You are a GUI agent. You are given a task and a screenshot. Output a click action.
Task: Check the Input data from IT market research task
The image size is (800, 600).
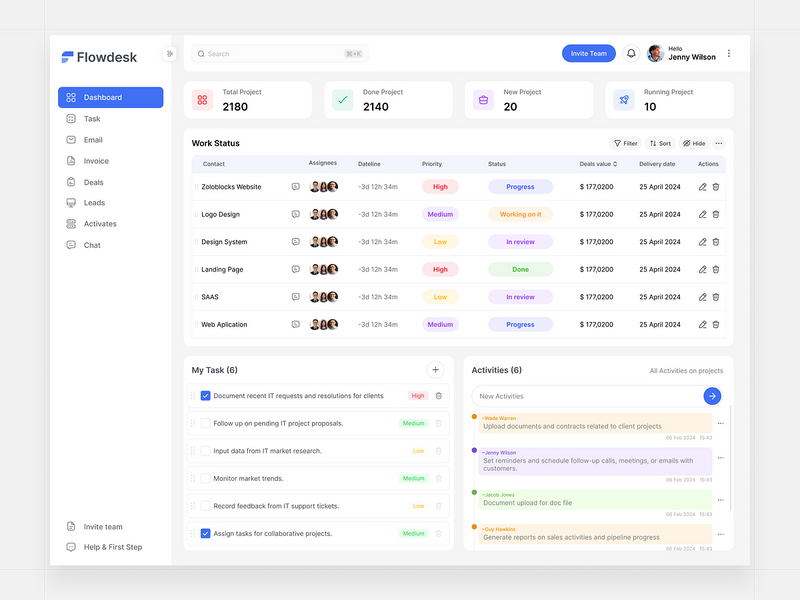pos(206,451)
